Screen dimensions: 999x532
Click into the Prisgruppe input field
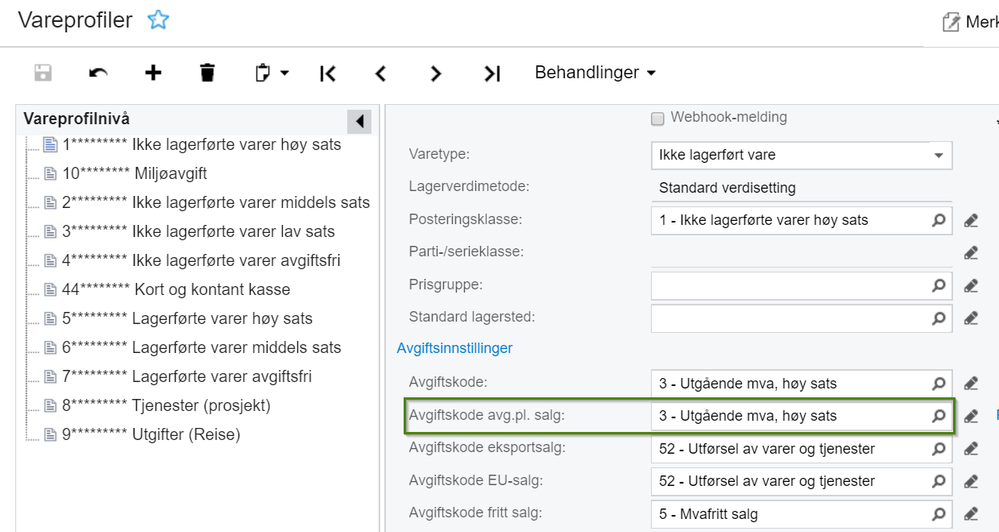click(x=790, y=286)
